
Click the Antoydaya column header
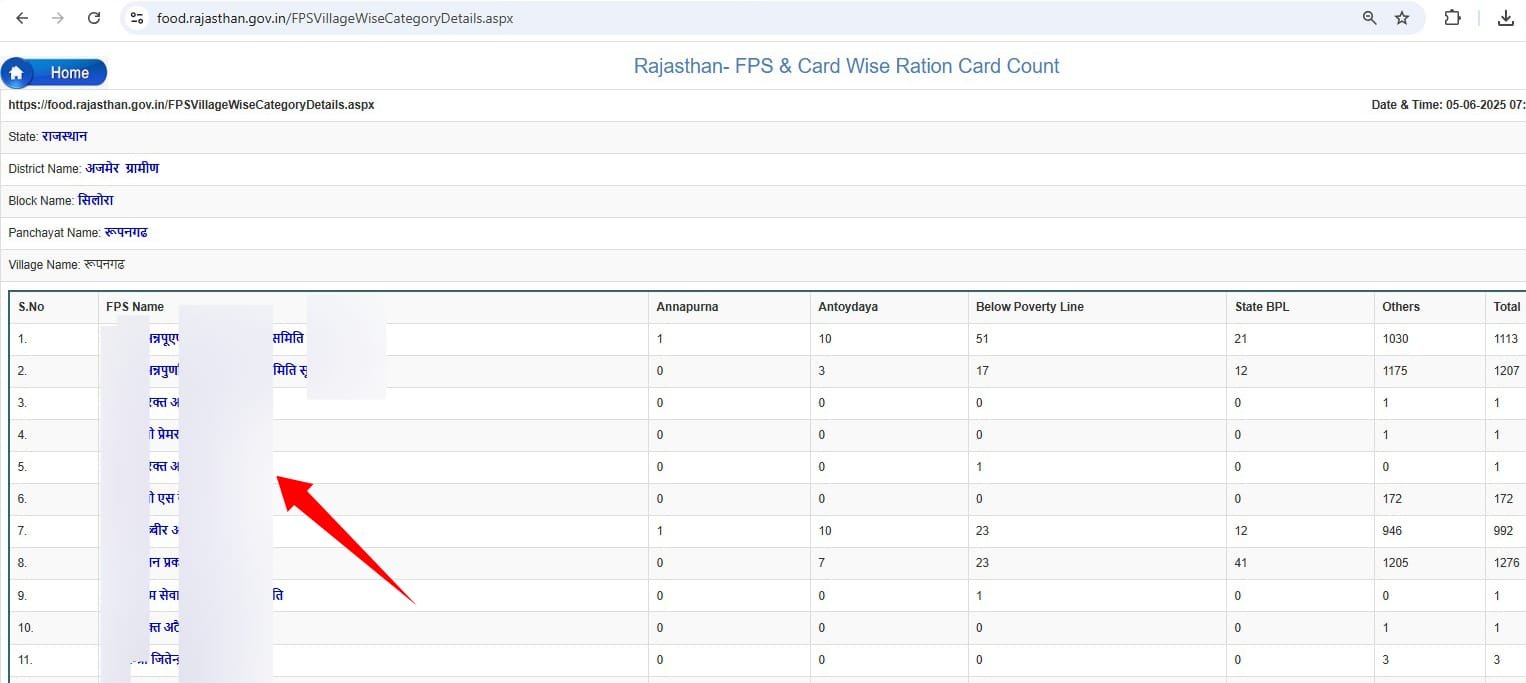tap(847, 307)
